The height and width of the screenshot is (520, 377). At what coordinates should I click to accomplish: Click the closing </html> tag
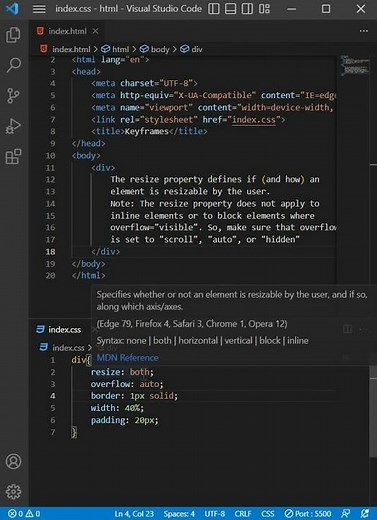coord(88,276)
